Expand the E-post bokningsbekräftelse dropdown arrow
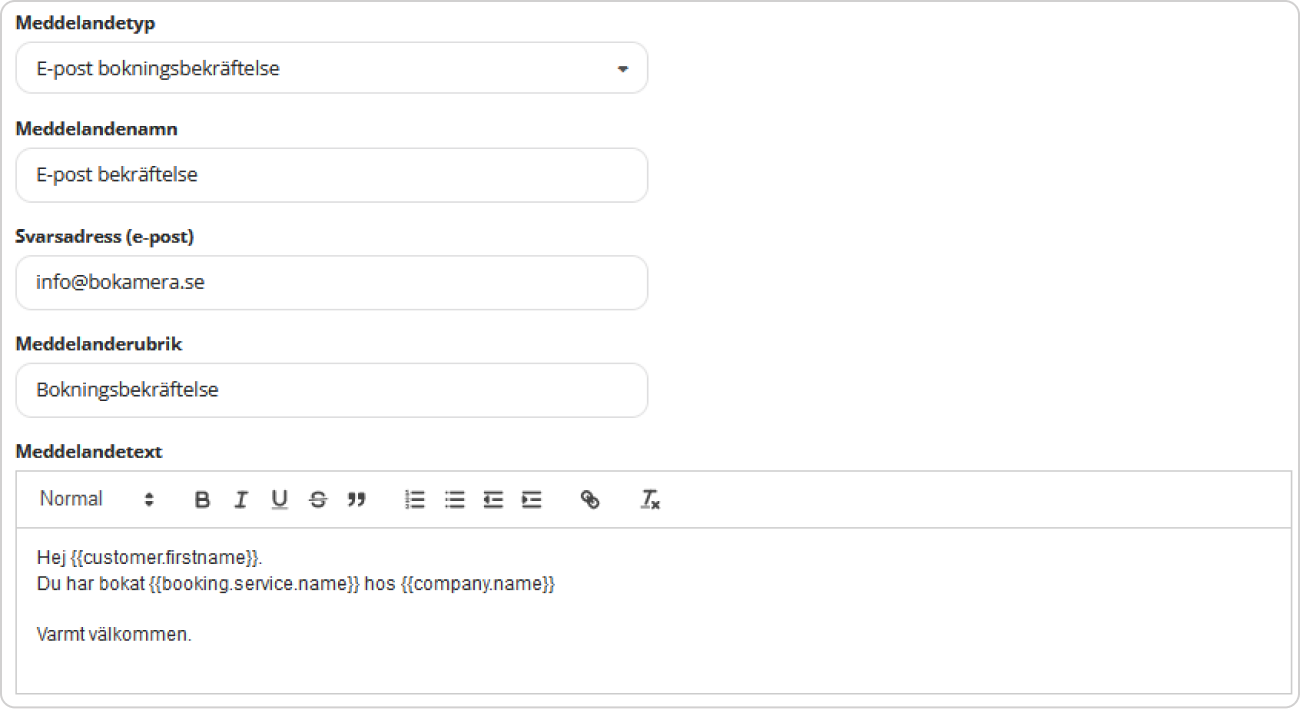The height and width of the screenshot is (709, 1300). (622, 69)
